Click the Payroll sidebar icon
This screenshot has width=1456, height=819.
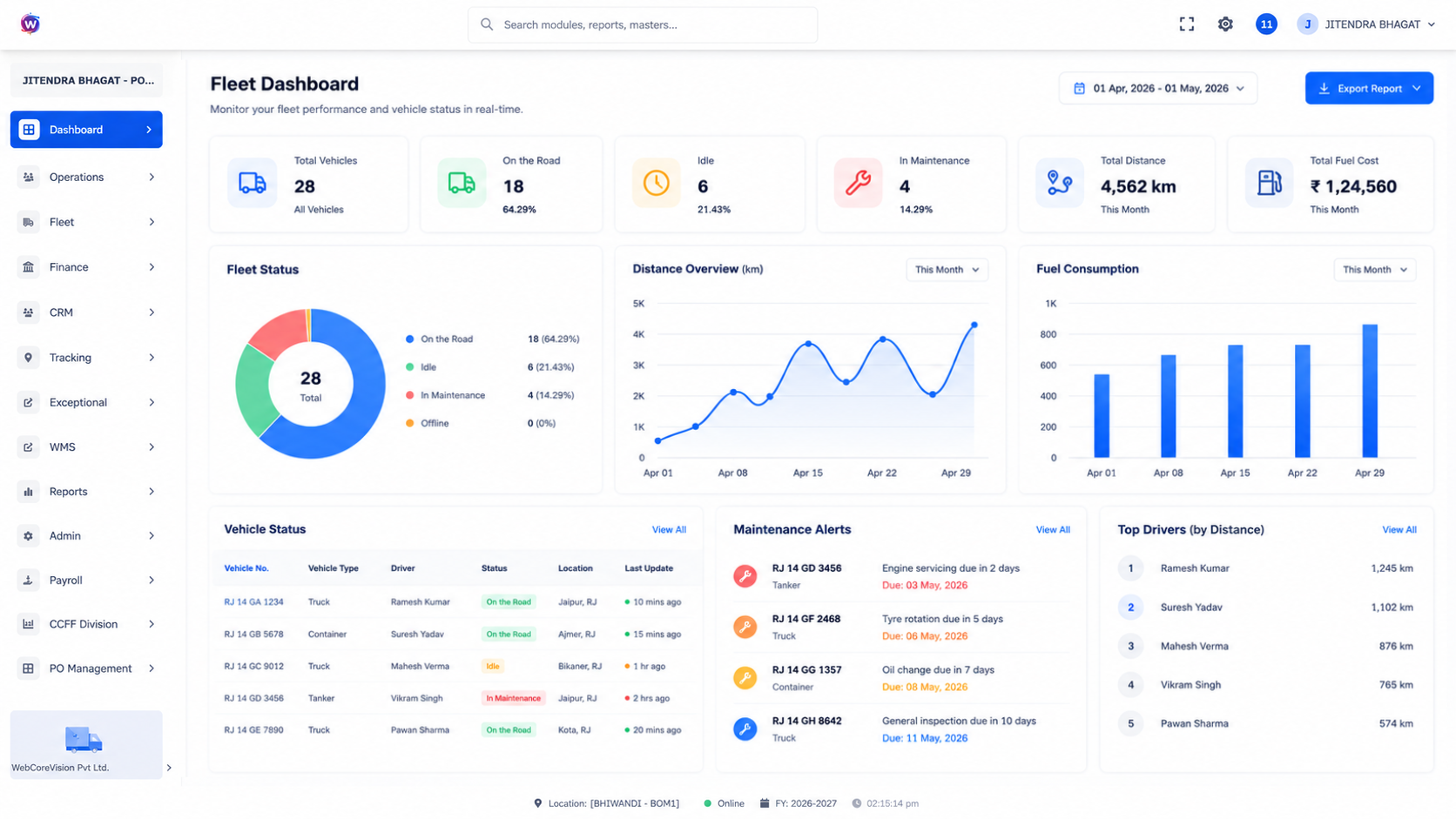click(29, 581)
